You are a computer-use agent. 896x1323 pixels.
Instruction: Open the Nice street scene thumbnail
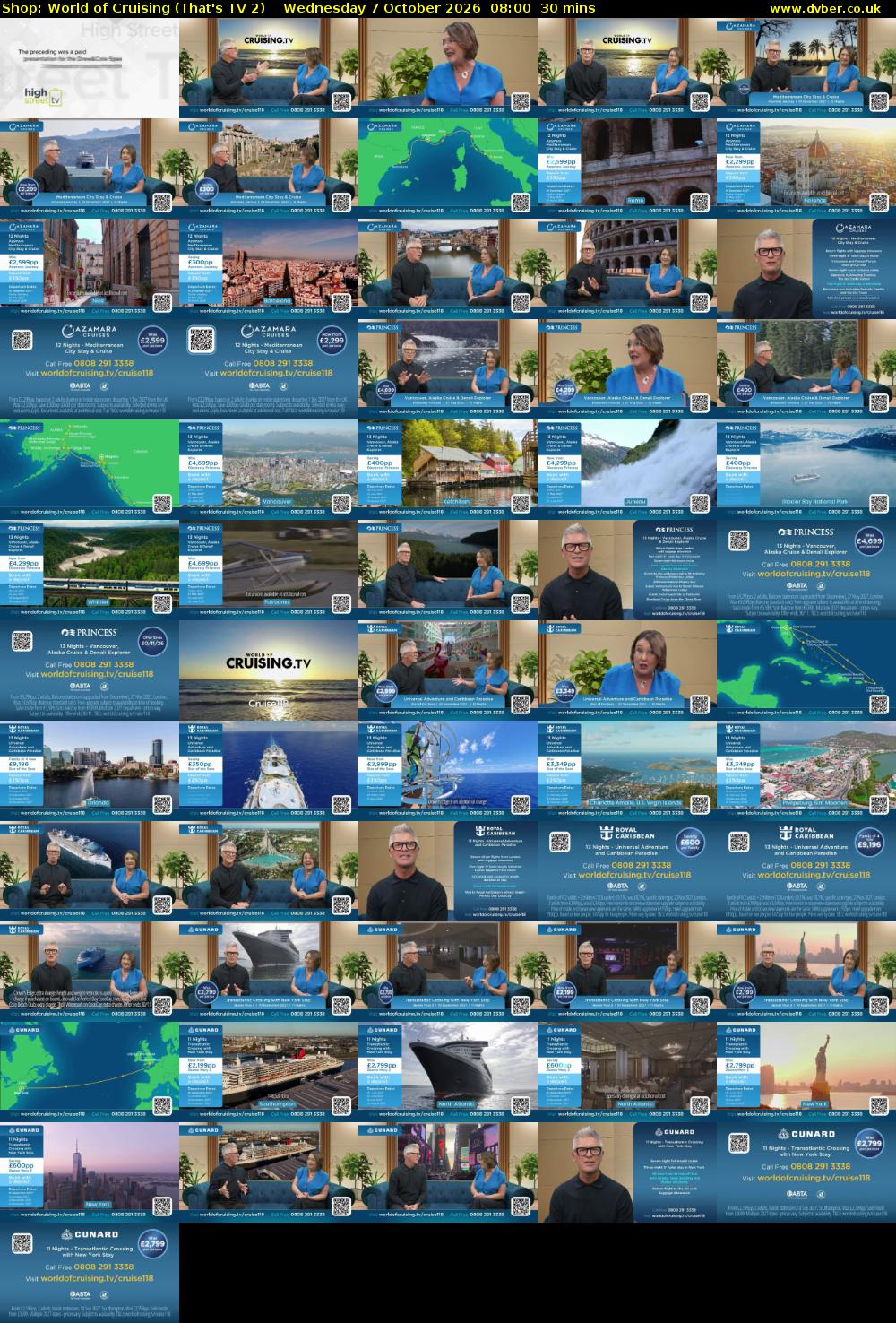pos(90,269)
